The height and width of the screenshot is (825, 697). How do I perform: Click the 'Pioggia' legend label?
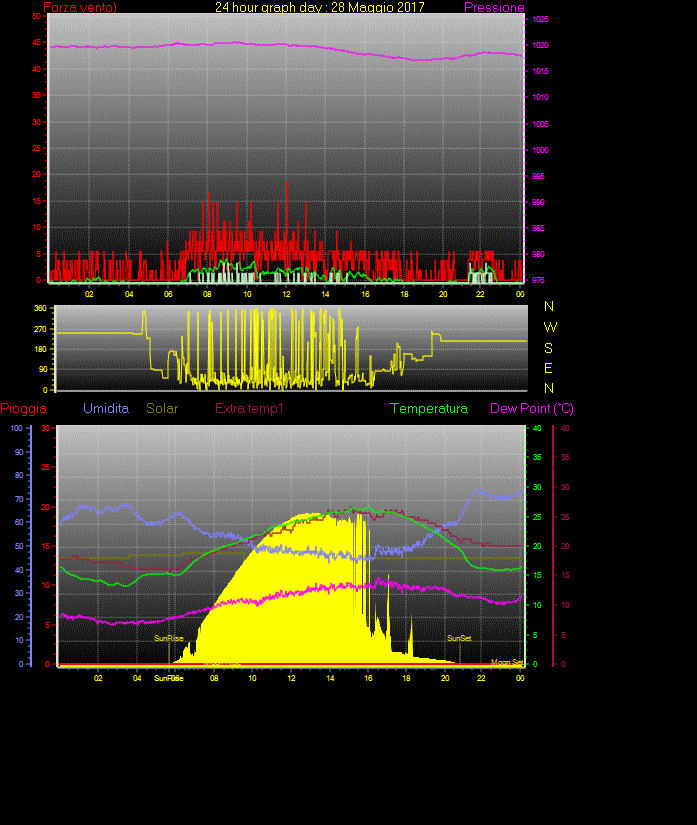pyautogui.click(x=24, y=408)
